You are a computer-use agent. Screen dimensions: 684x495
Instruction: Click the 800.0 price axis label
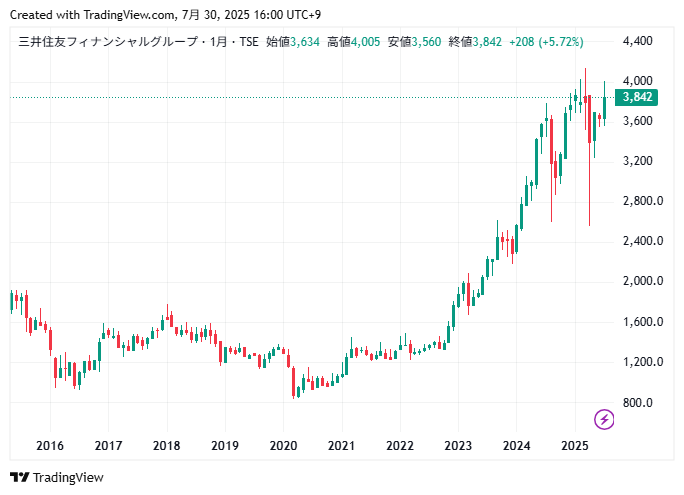[x=638, y=403]
